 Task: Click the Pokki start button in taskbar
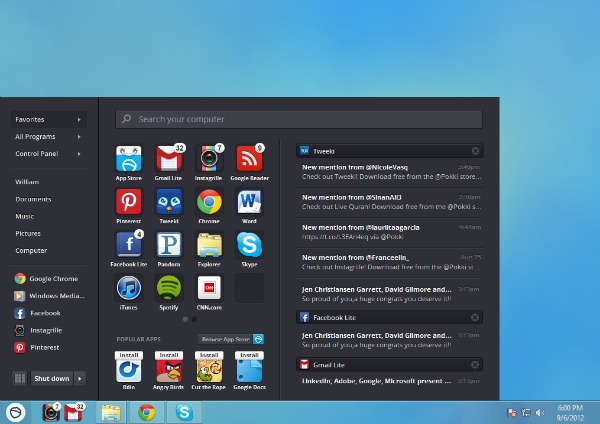click(x=16, y=411)
